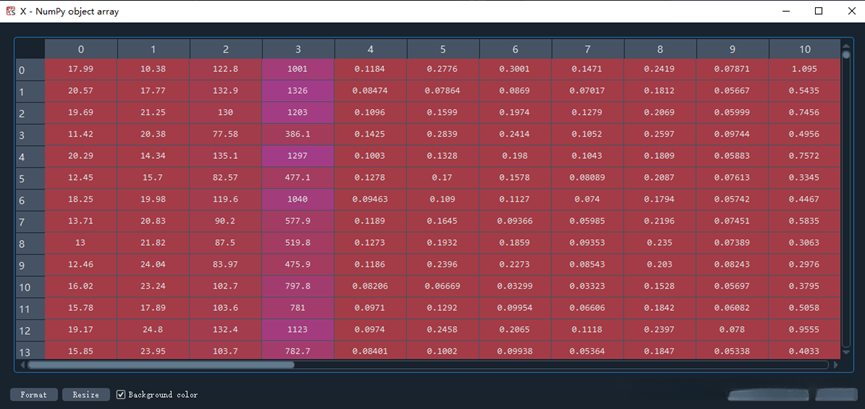Image resolution: width=865 pixels, height=409 pixels.
Task: Select row header 0
Action: click(30, 70)
